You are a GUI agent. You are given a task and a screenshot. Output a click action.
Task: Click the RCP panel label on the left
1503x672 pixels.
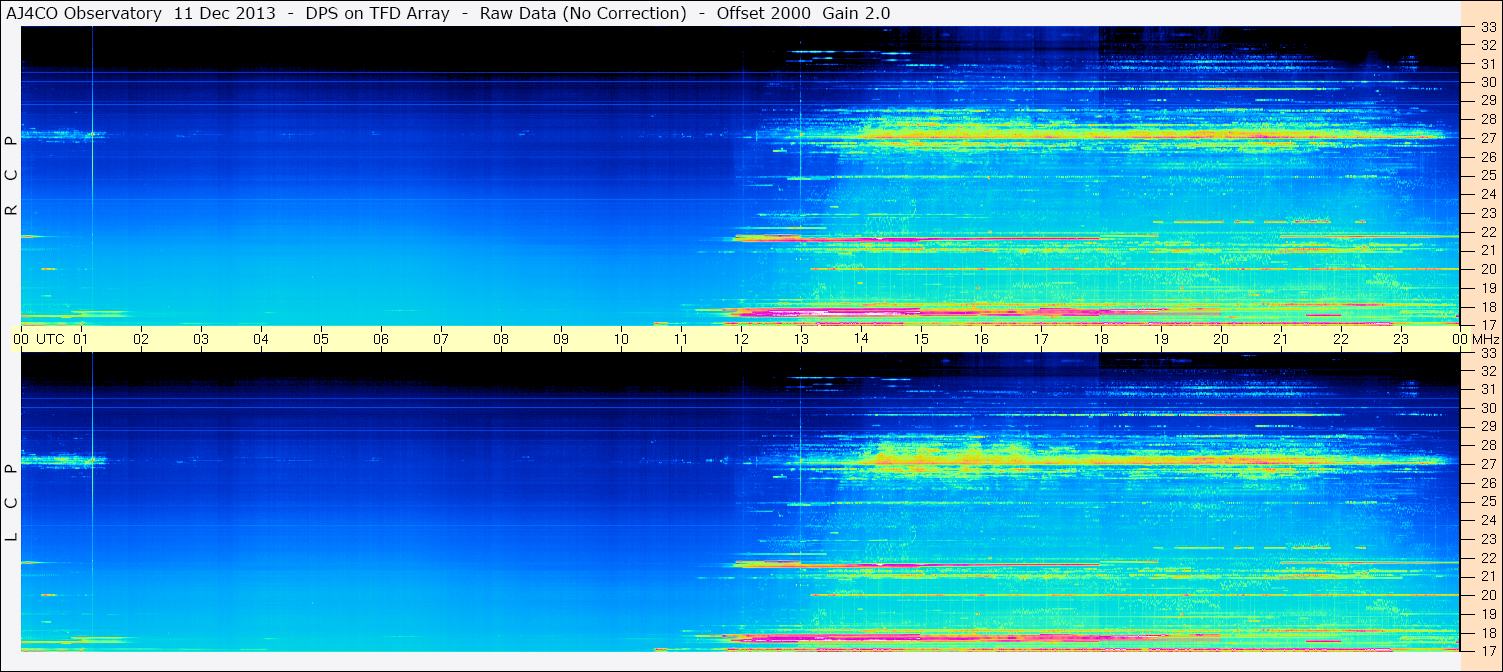tap(12, 175)
